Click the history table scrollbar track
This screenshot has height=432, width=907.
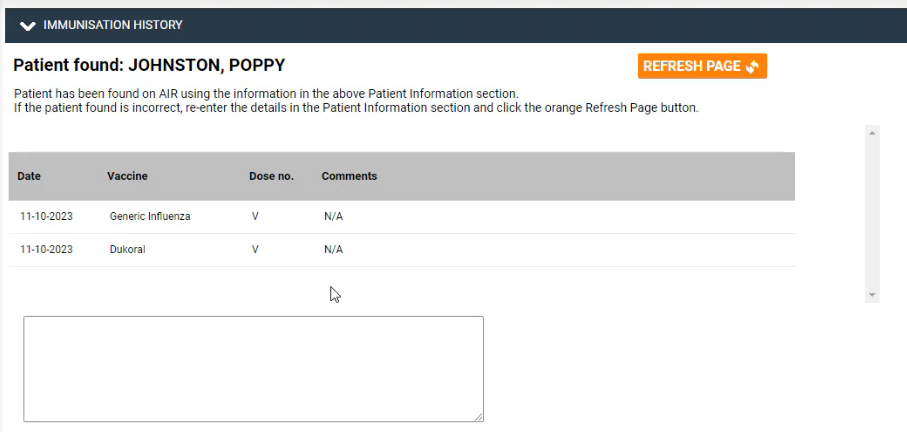872,214
